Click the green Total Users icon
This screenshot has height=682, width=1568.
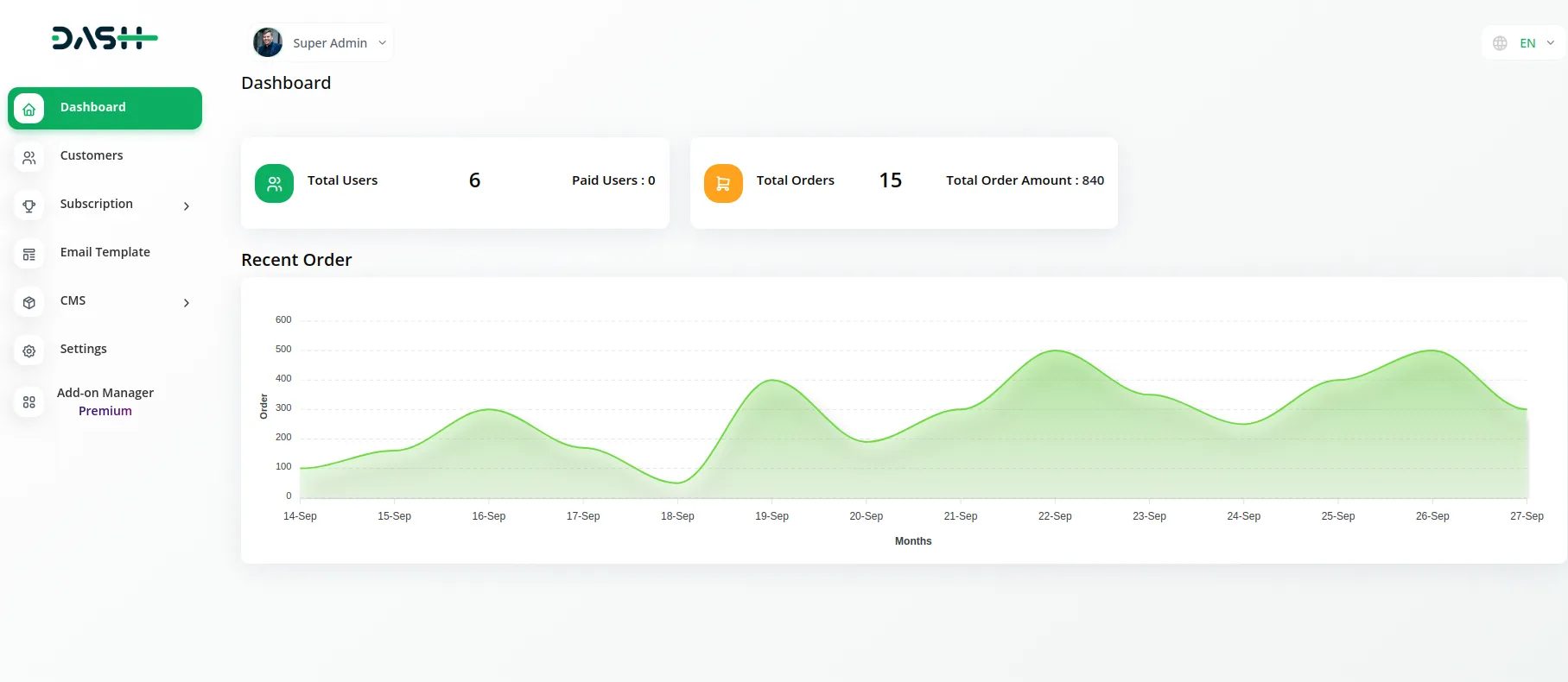[x=274, y=183]
